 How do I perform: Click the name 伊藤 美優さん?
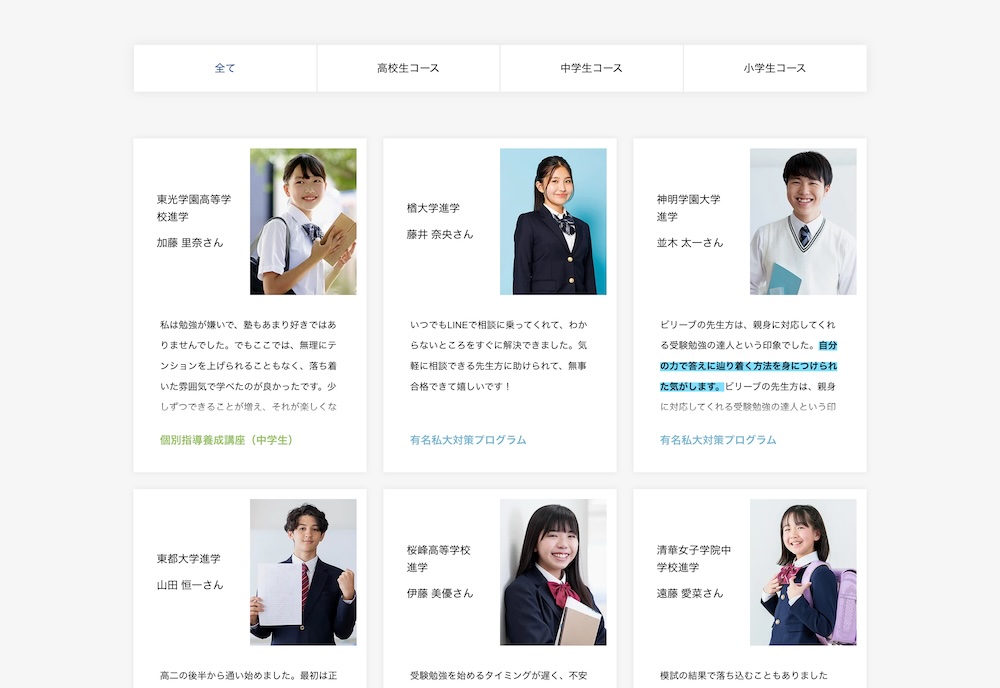(x=440, y=593)
